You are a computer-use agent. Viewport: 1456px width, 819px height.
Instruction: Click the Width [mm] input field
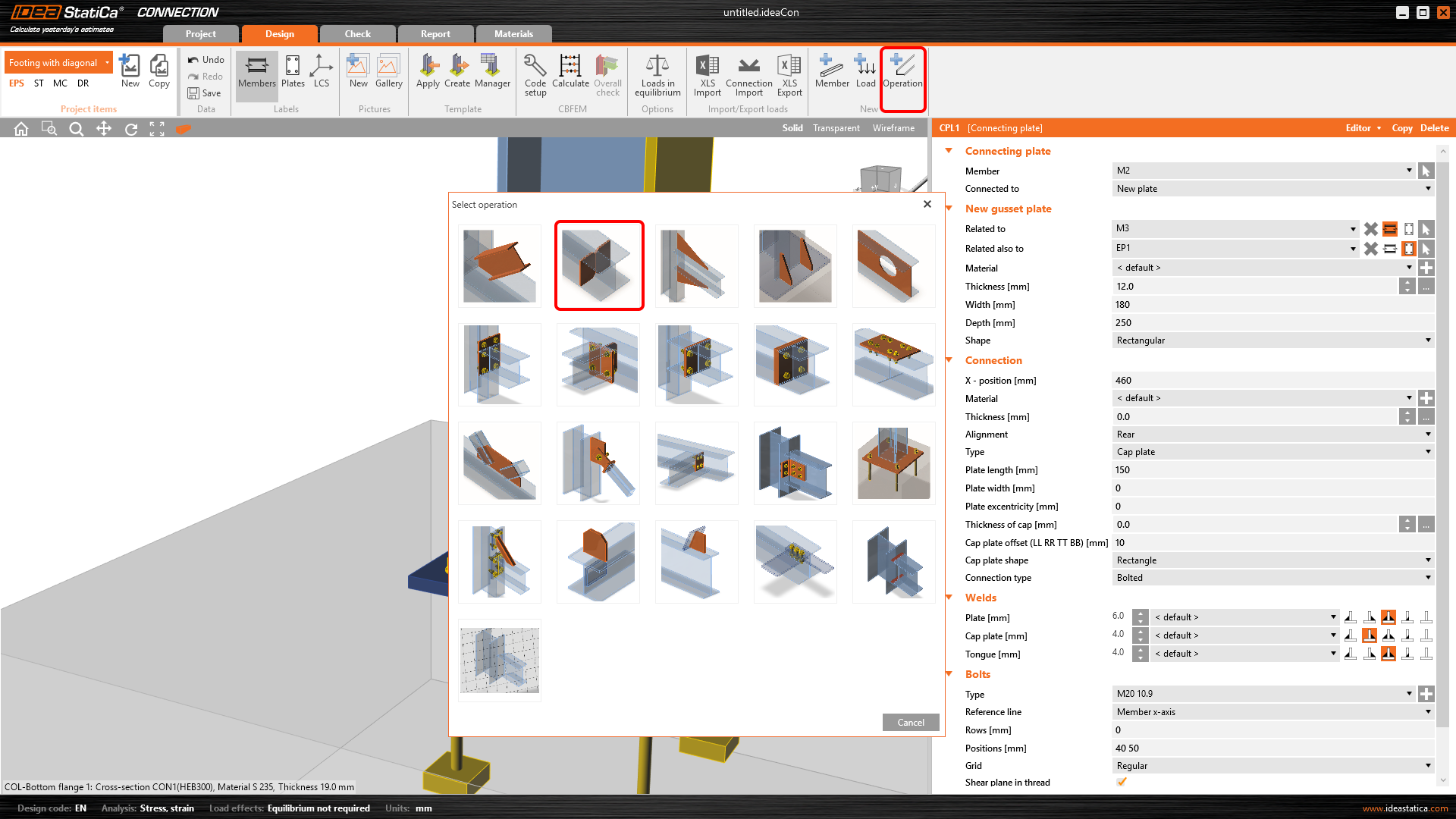(x=1272, y=305)
